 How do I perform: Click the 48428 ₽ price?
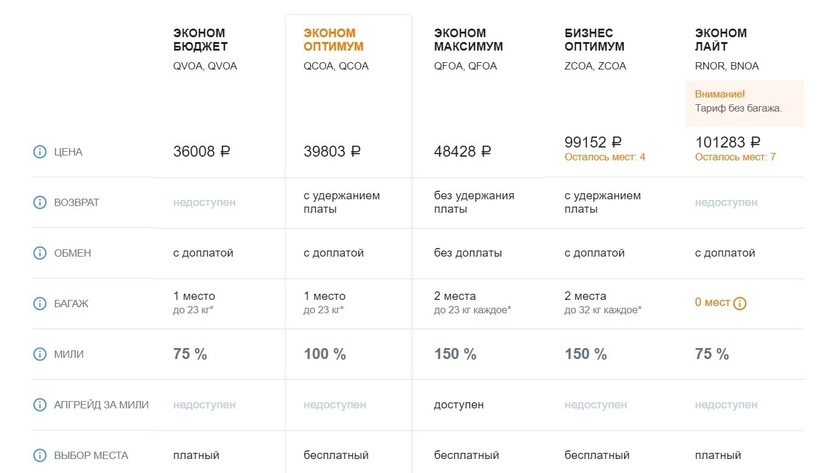(x=462, y=152)
